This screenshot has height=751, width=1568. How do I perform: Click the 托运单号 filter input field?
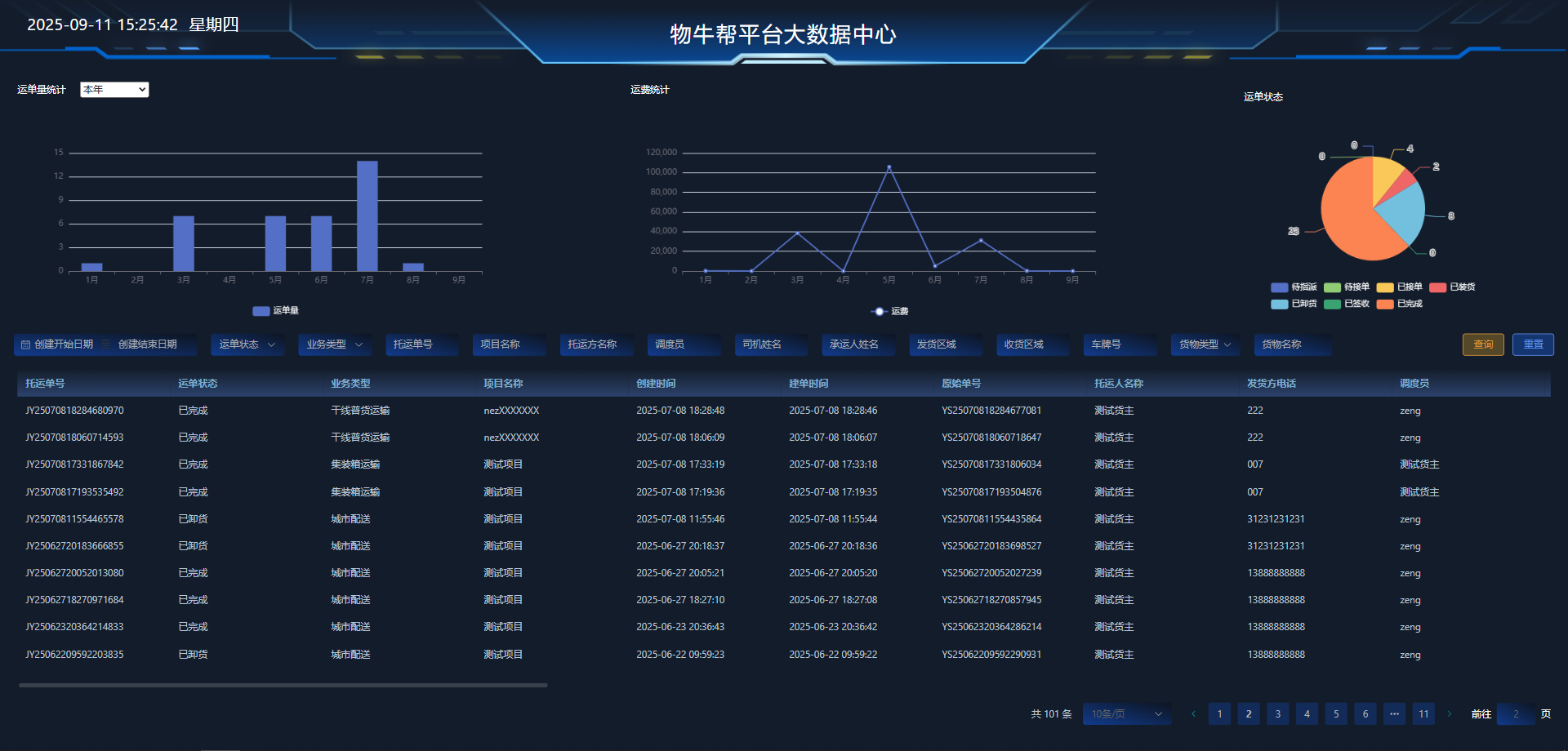click(x=421, y=345)
